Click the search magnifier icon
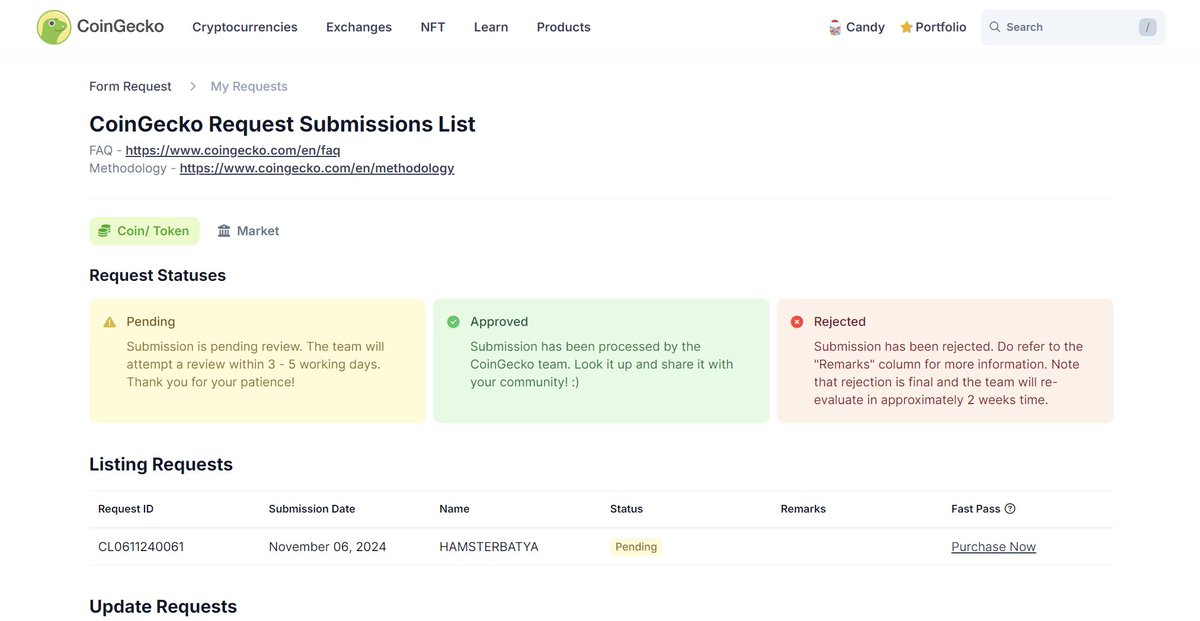 point(995,27)
